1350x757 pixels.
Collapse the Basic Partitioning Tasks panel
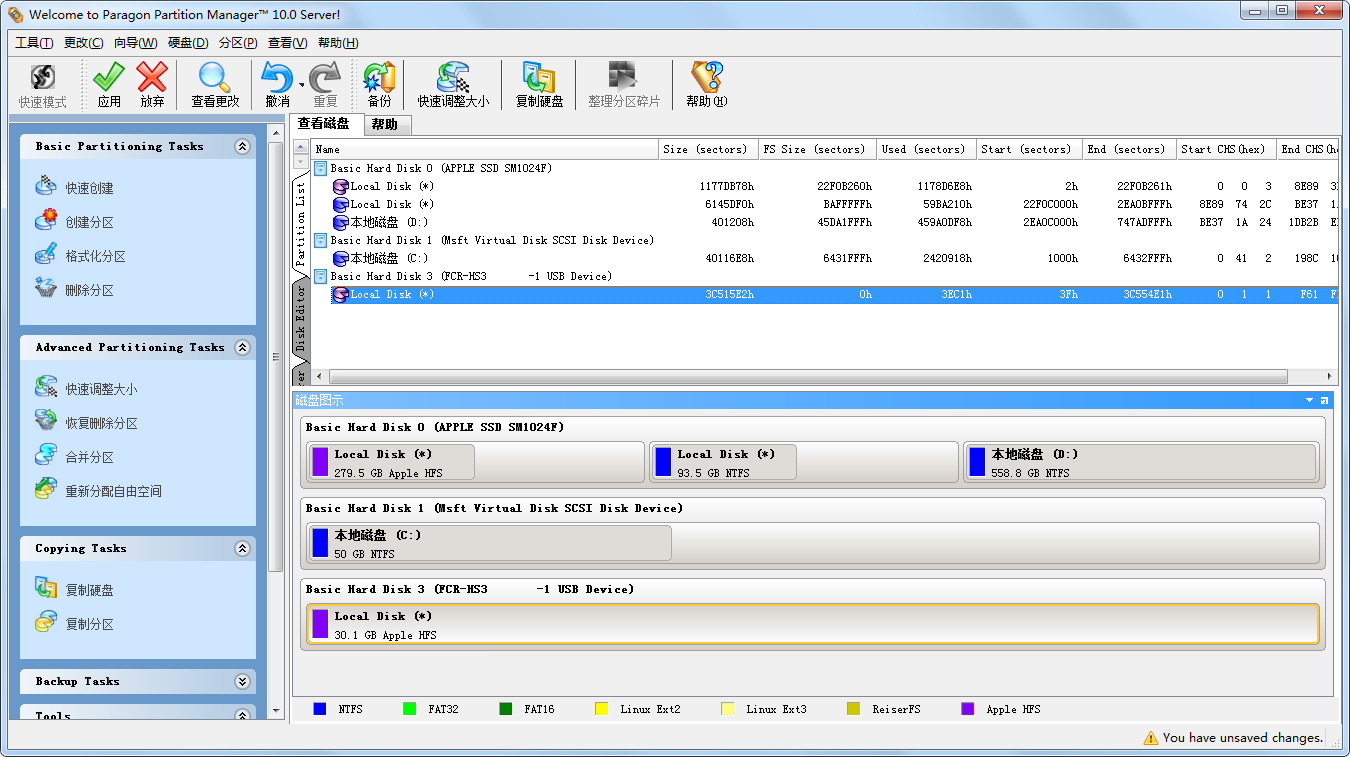pyautogui.click(x=242, y=146)
